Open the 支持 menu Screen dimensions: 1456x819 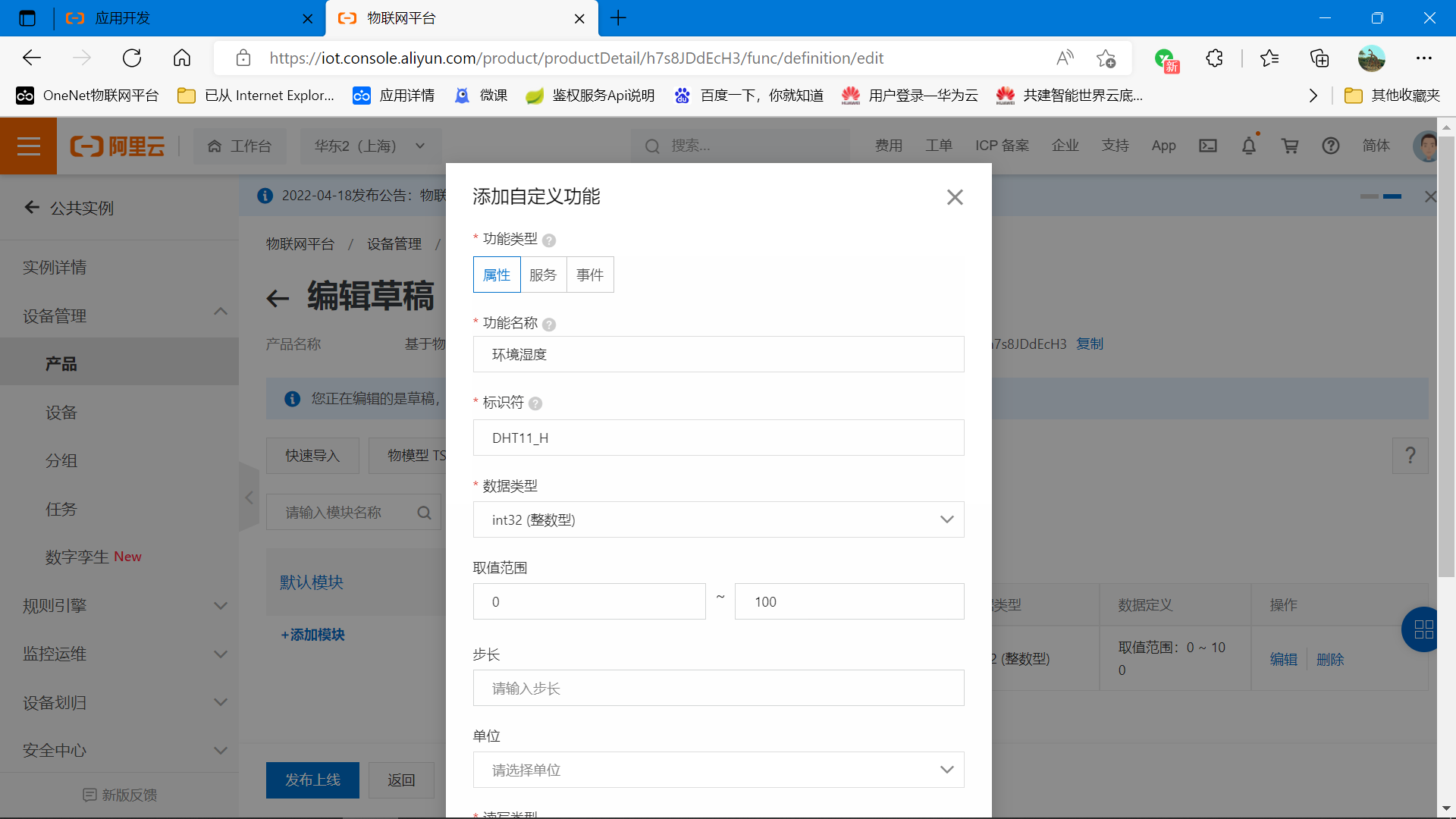pos(1116,146)
